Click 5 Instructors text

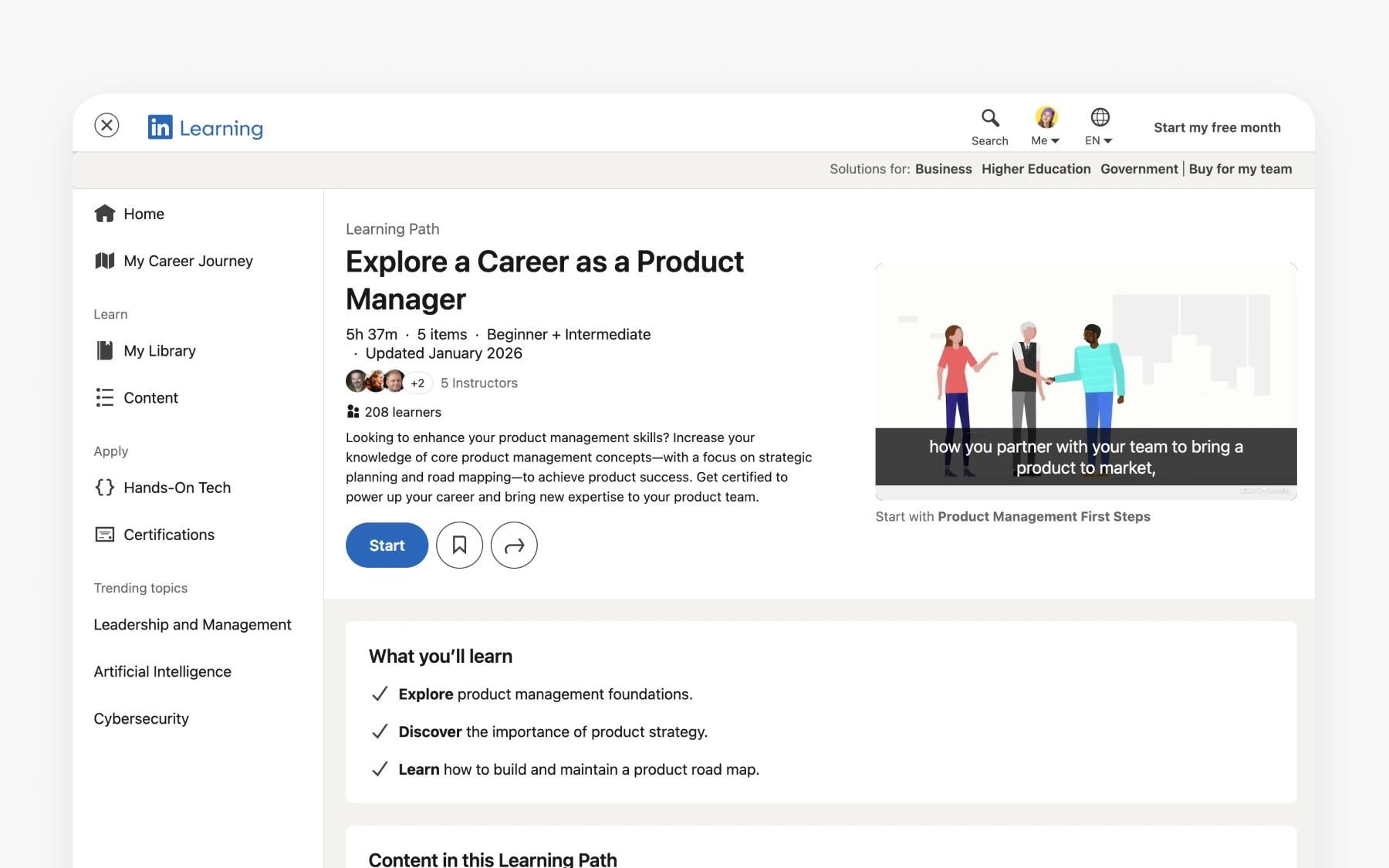pyautogui.click(x=479, y=383)
